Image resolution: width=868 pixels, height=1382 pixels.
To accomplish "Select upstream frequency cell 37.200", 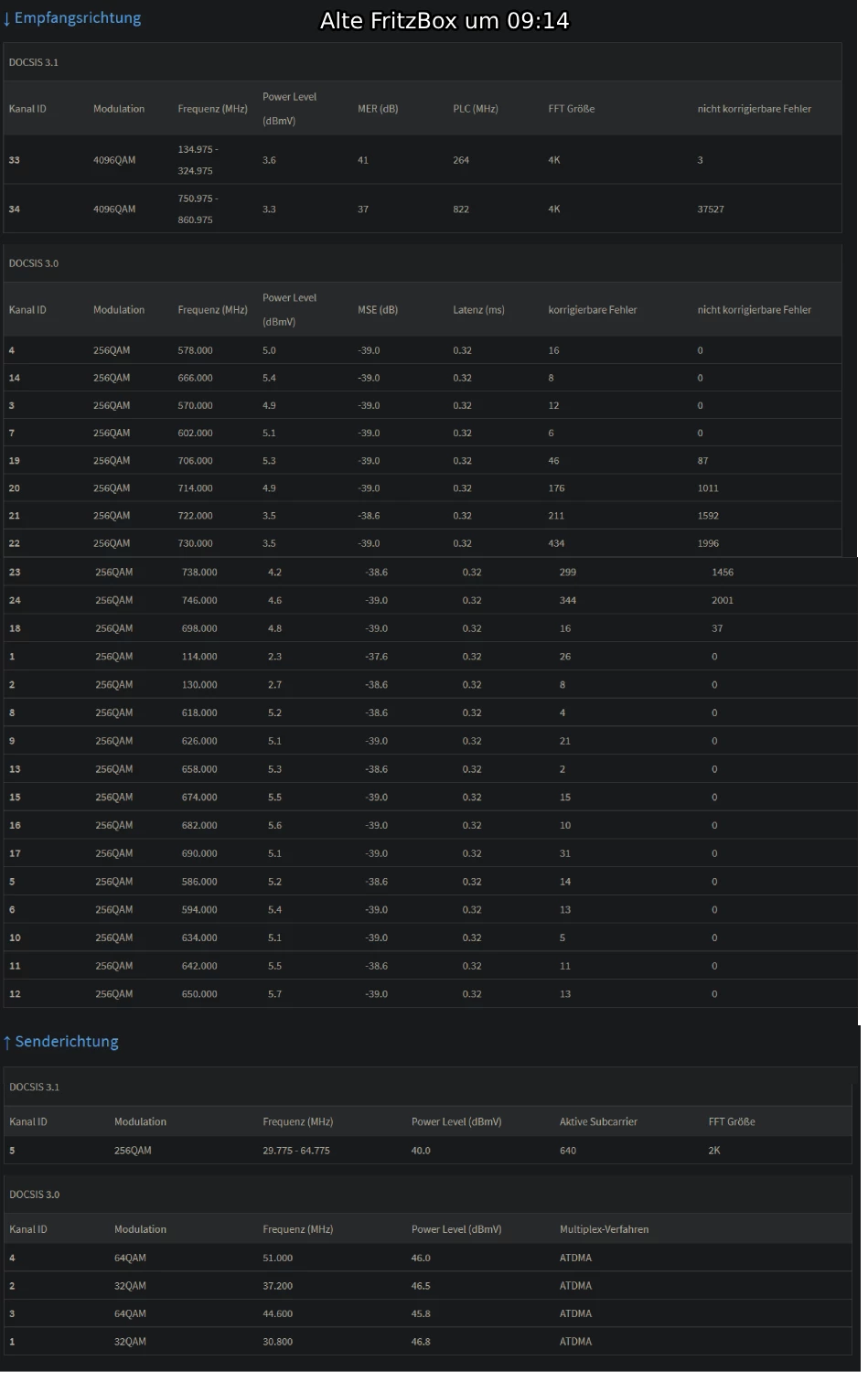I will click(278, 1286).
